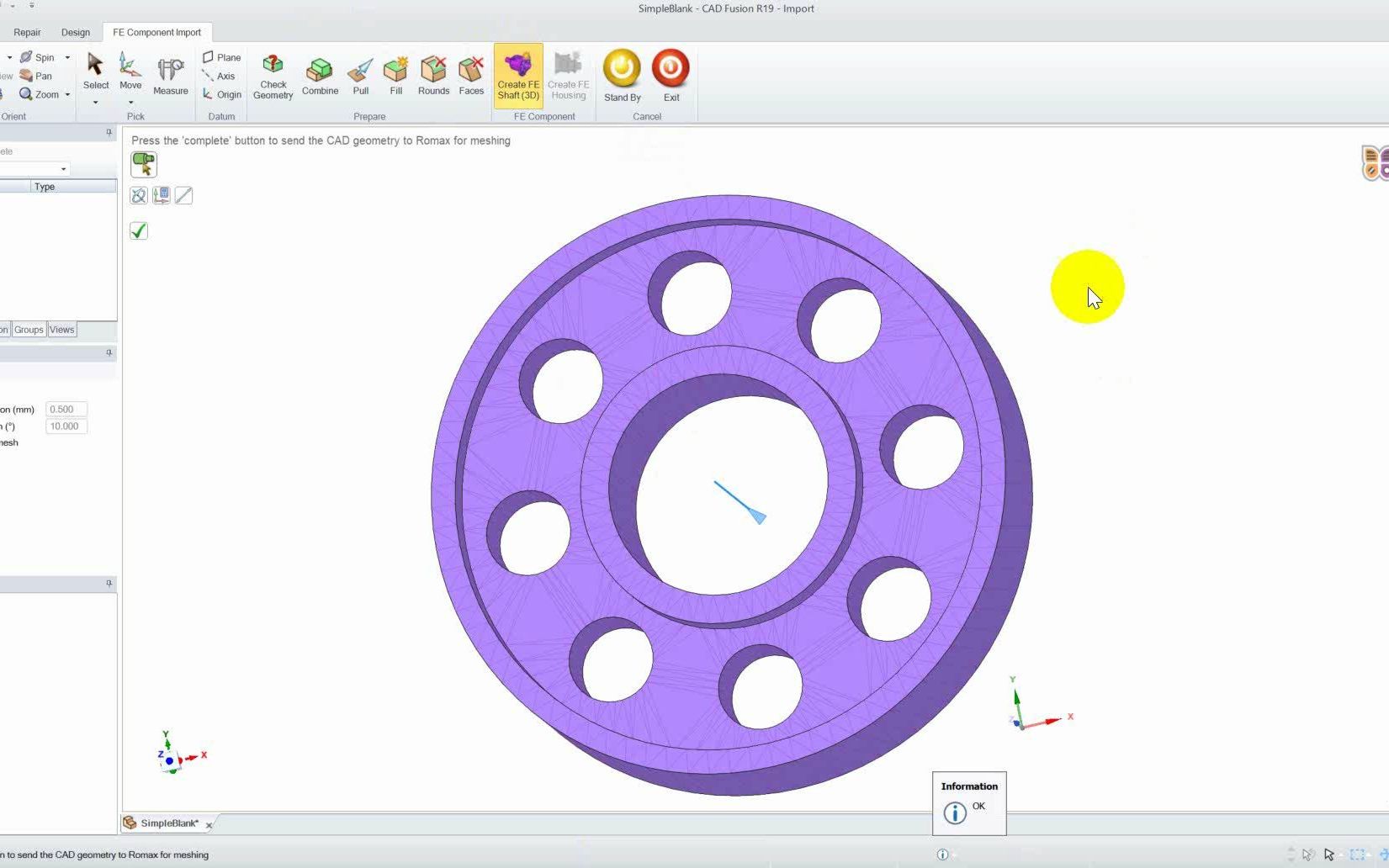
Task: Click the viewport instruction text about 'complete' button
Action: point(321,140)
